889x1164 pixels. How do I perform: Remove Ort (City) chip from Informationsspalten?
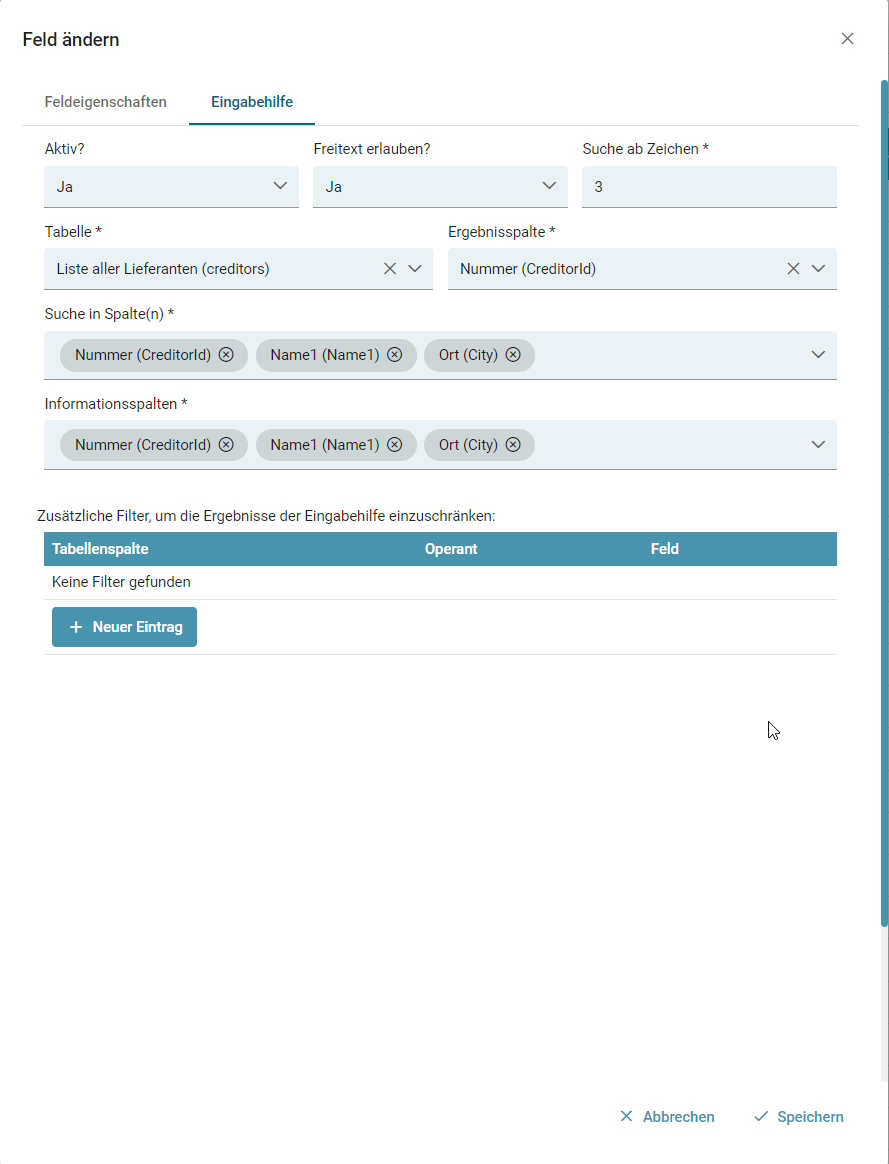click(513, 445)
